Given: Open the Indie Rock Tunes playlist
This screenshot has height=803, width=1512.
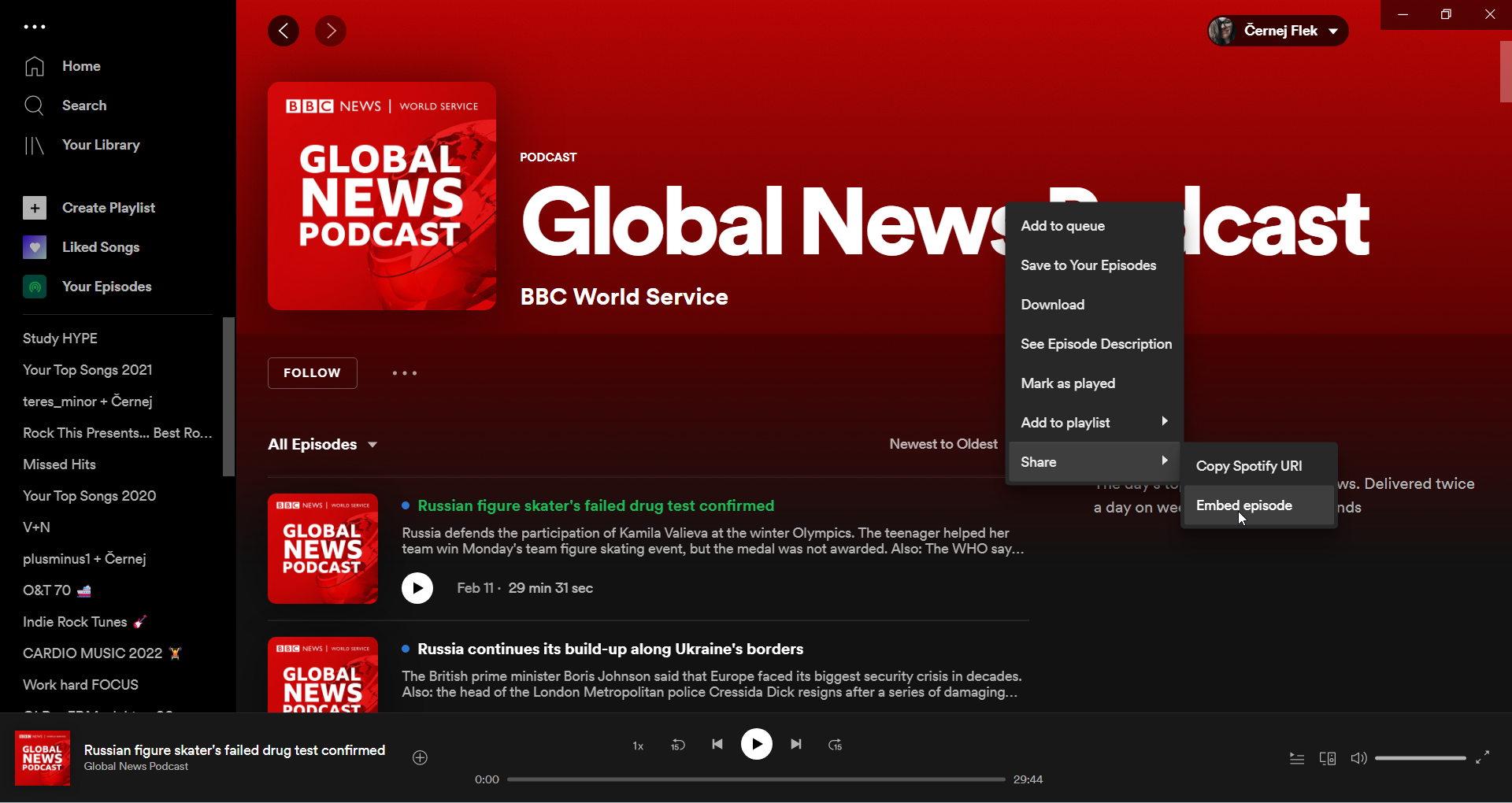Looking at the screenshot, I should tap(75, 622).
